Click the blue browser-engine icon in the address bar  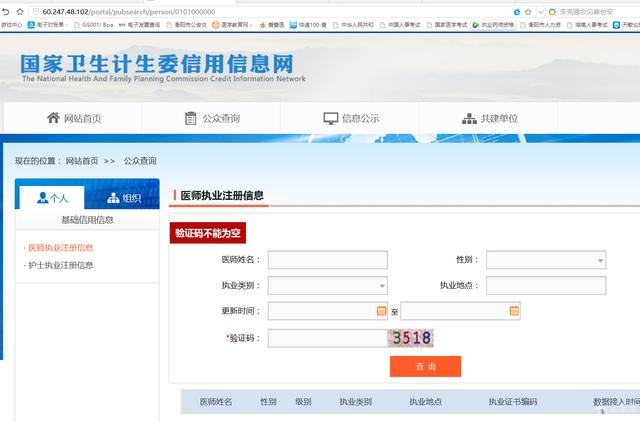517,12
